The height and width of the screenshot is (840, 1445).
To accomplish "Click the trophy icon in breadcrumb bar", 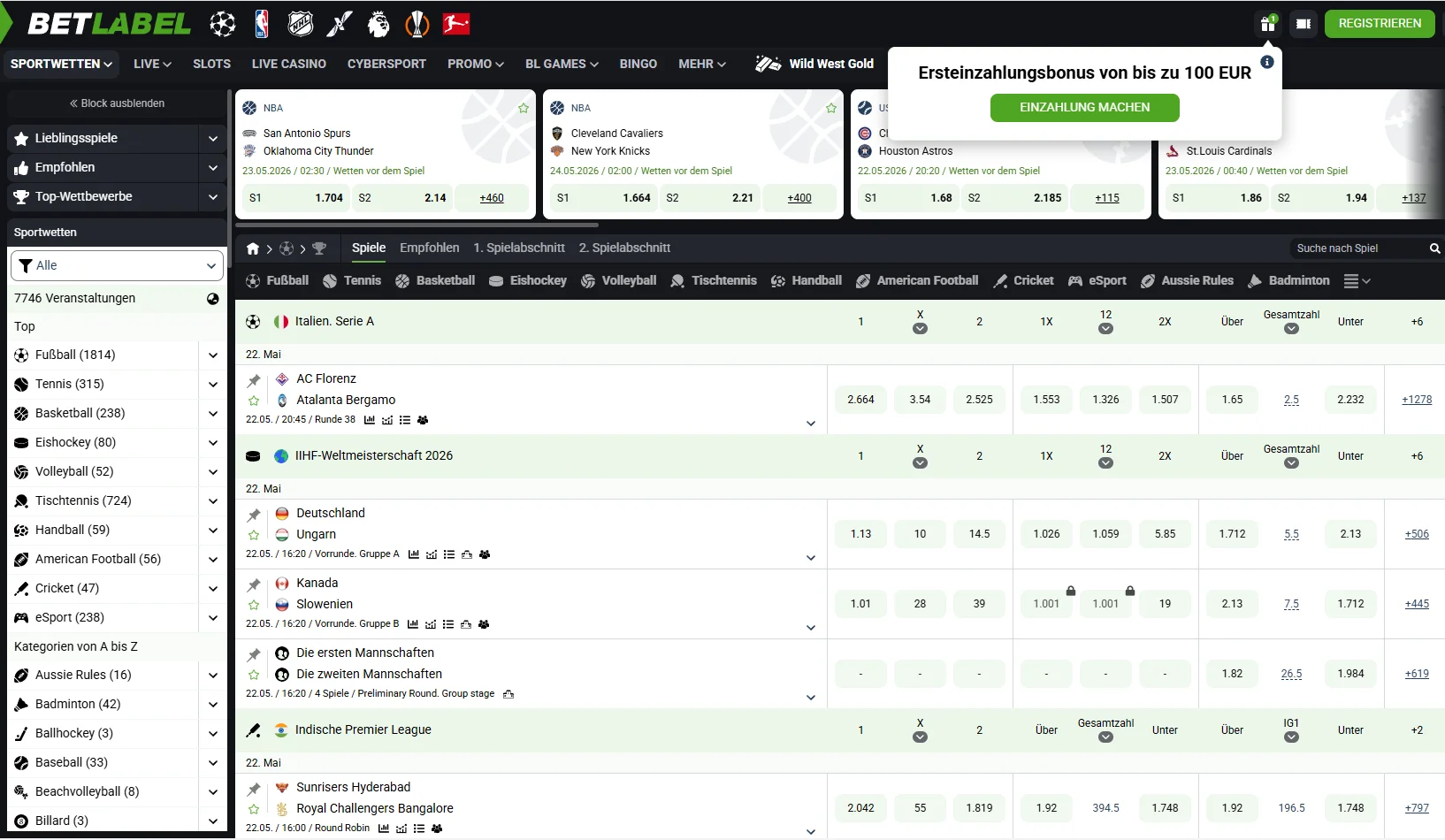I will point(319,248).
